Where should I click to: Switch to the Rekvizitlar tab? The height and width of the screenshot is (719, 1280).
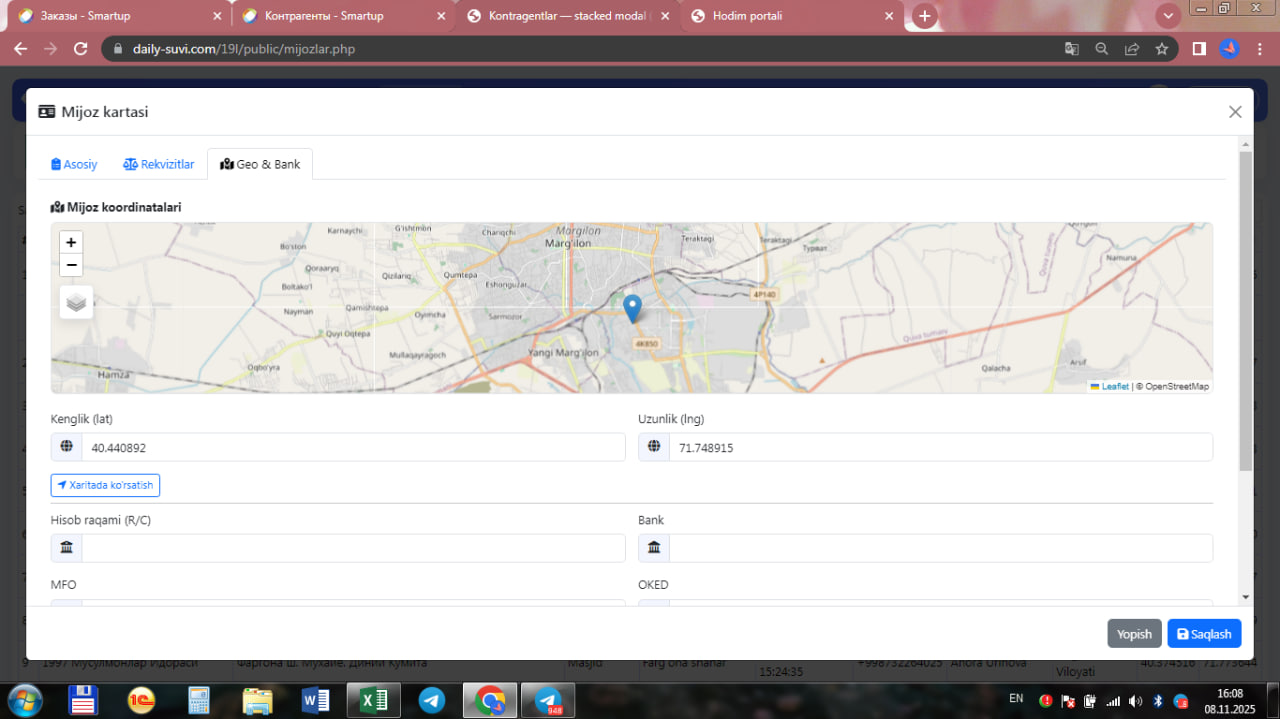(159, 164)
